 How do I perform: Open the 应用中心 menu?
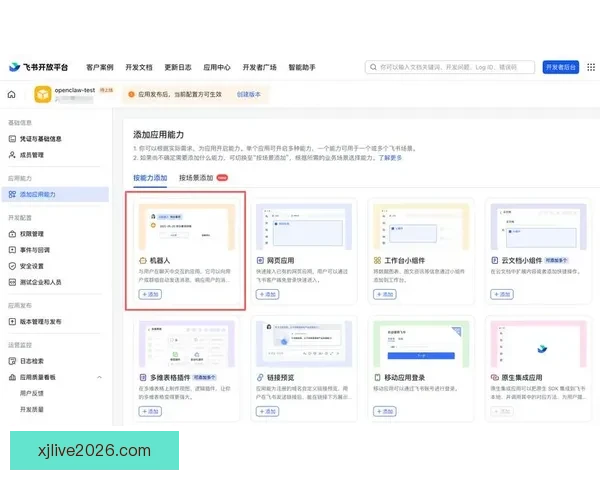coord(217,67)
